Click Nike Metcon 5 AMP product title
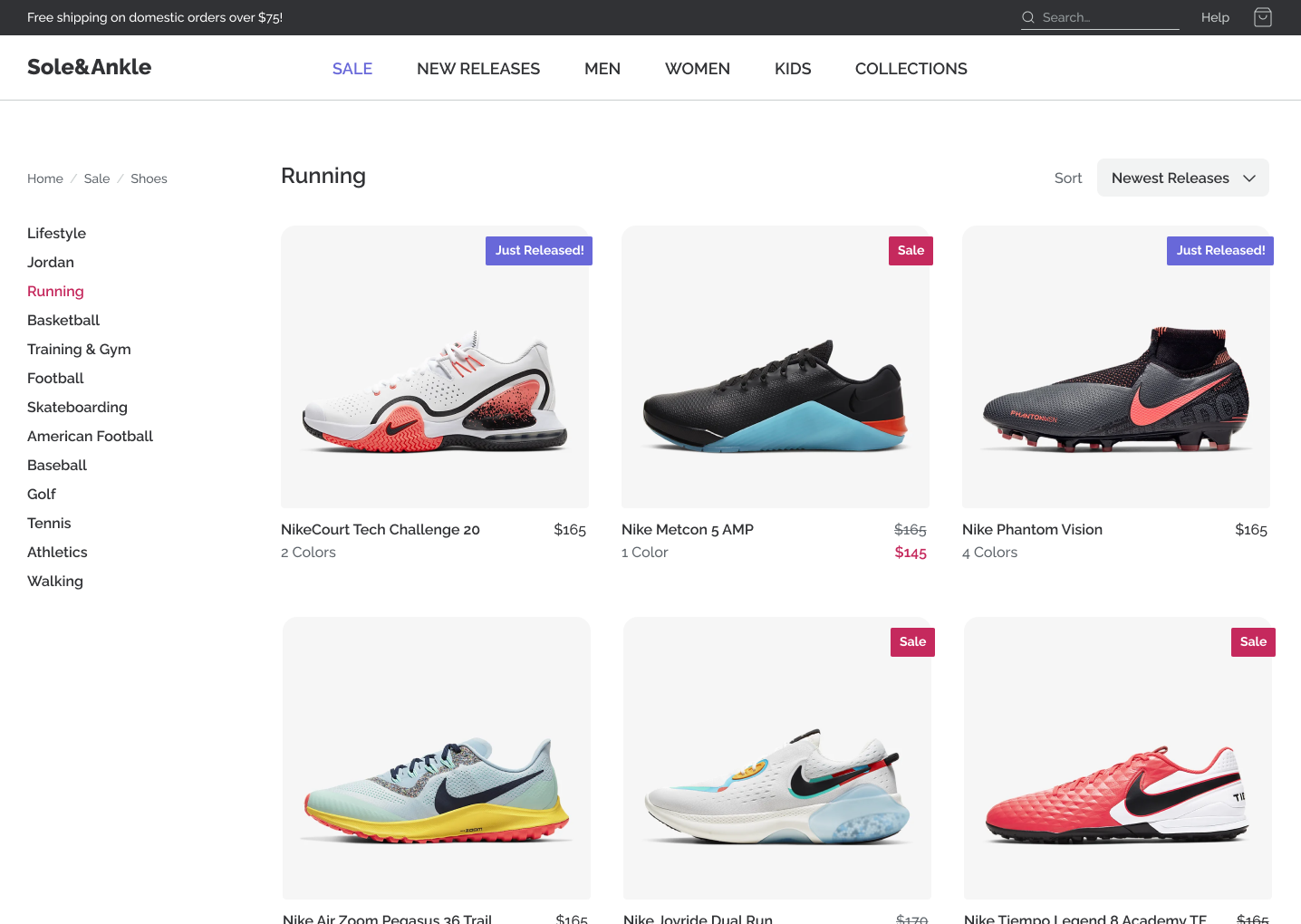 pyautogui.click(x=688, y=529)
